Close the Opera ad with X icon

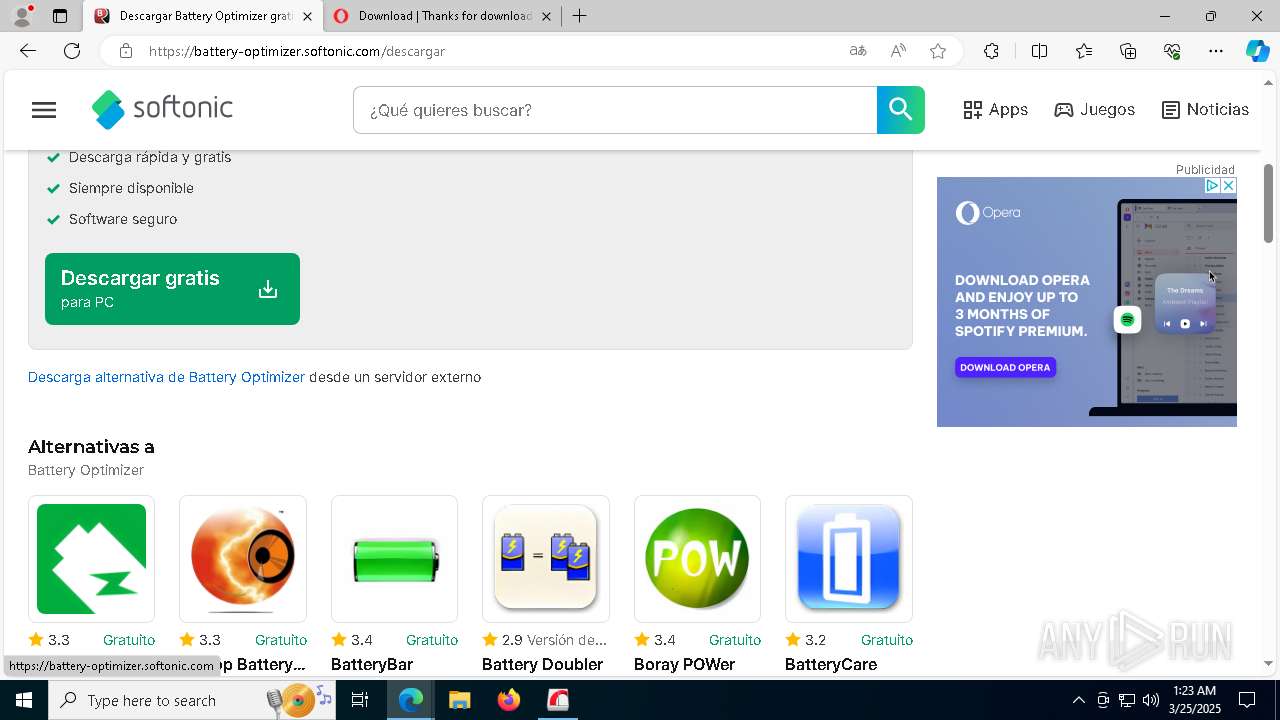pos(1229,186)
